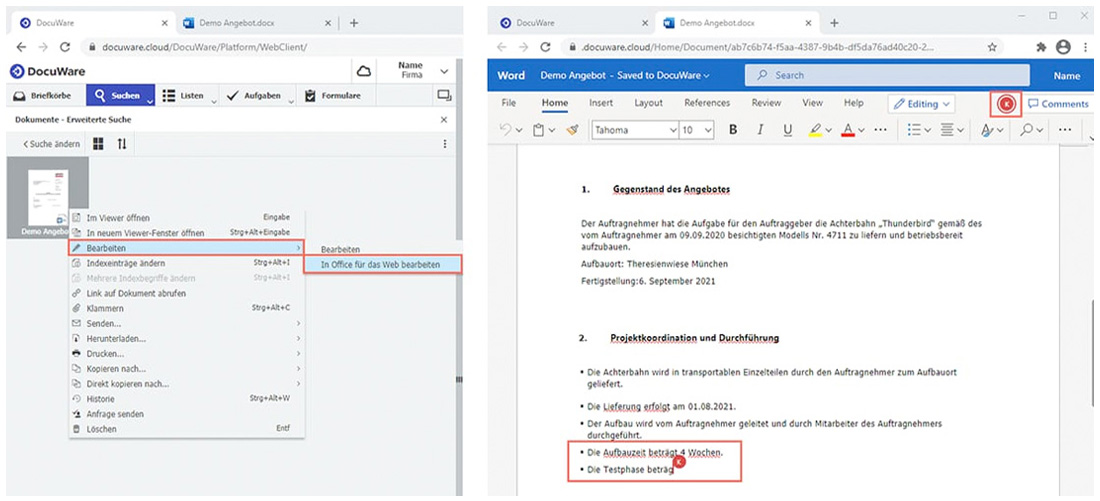Choose Im Viewer öffnen

point(118,218)
